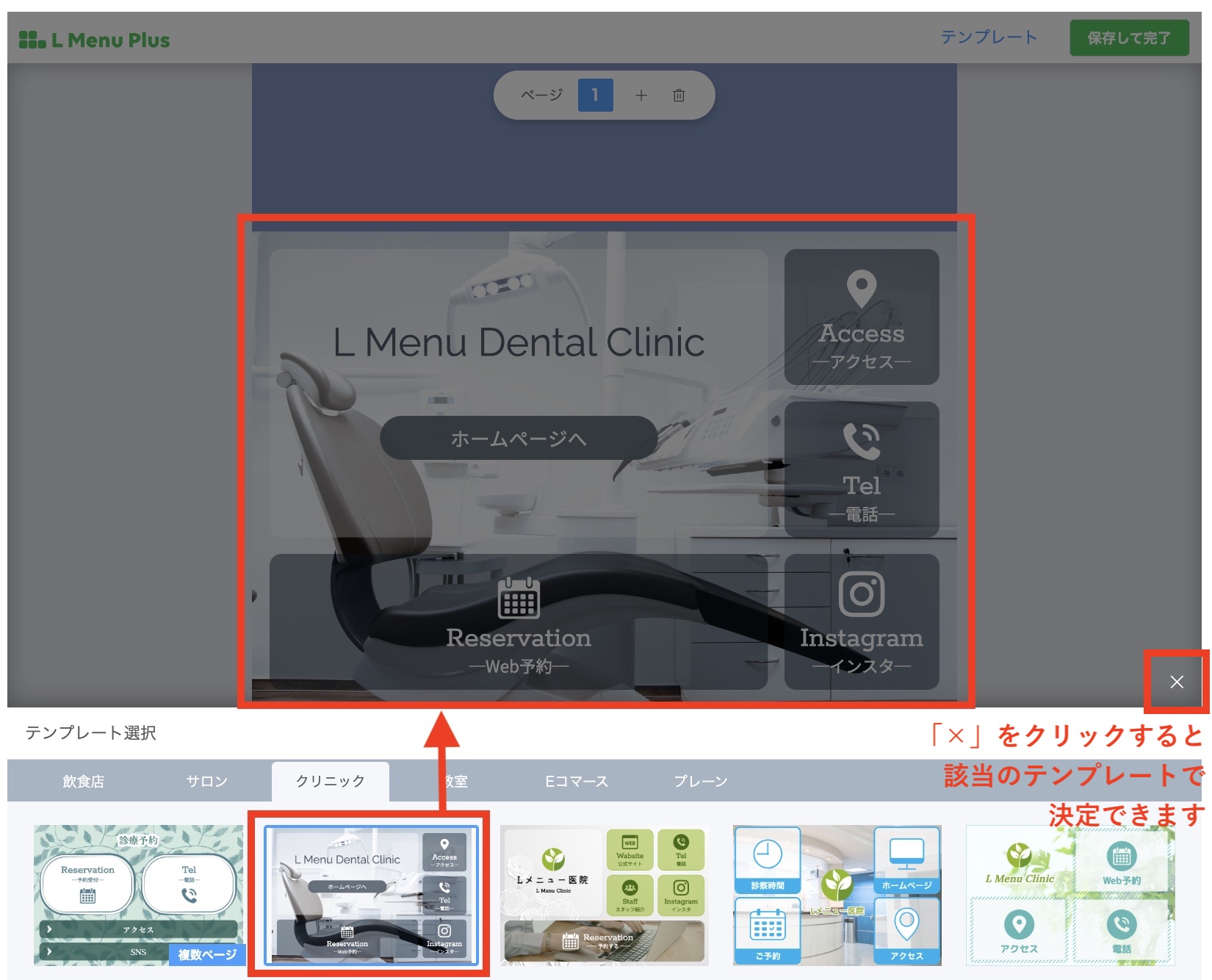Viewport: 1212px width, 980px height.
Task: Click the テンプレート選択 heading
Action: pyautogui.click(x=91, y=732)
